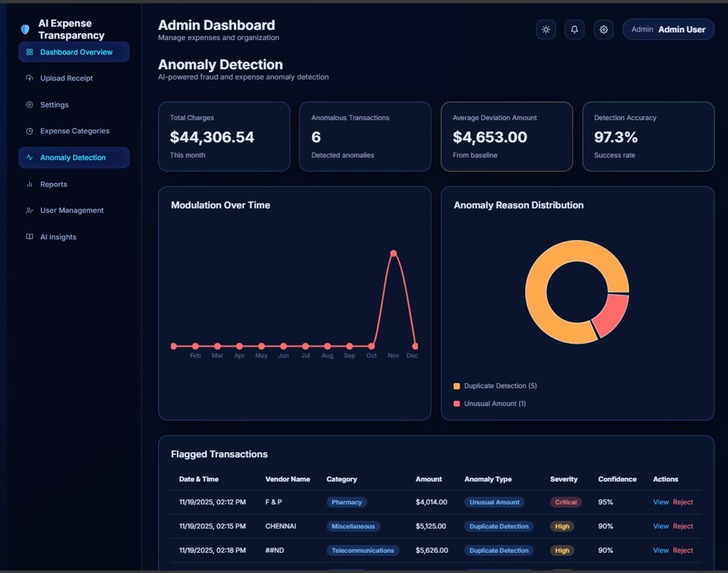
Task: Click the Unusual Amount anomaly type badge
Action: (494, 502)
